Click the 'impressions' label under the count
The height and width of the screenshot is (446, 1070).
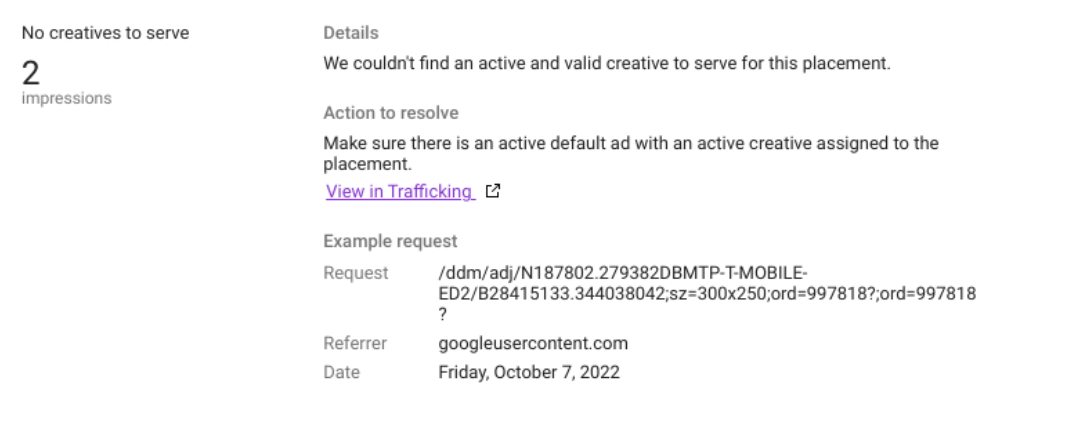(66, 98)
